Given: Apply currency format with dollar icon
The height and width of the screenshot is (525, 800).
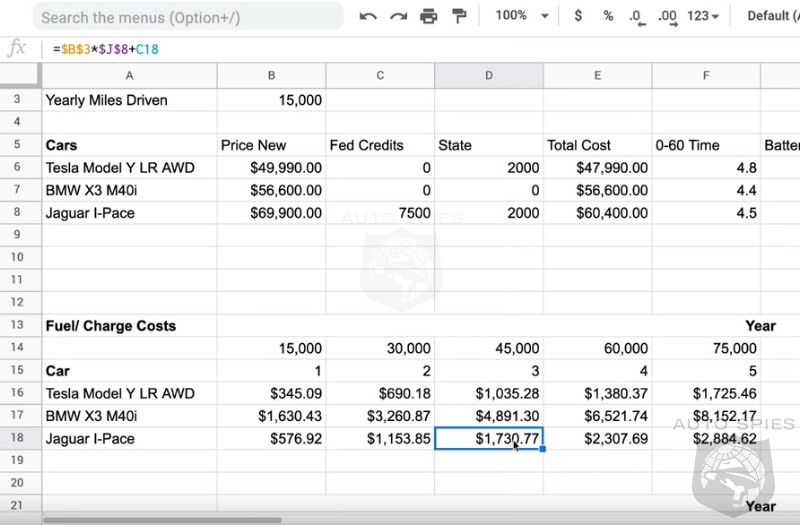Looking at the screenshot, I should pos(578,16).
